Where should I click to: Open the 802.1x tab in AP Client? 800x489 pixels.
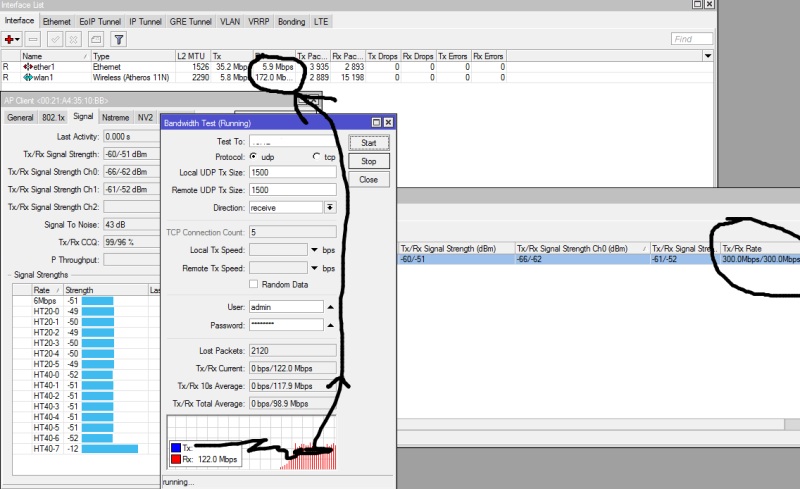click(x=53, y=117)
